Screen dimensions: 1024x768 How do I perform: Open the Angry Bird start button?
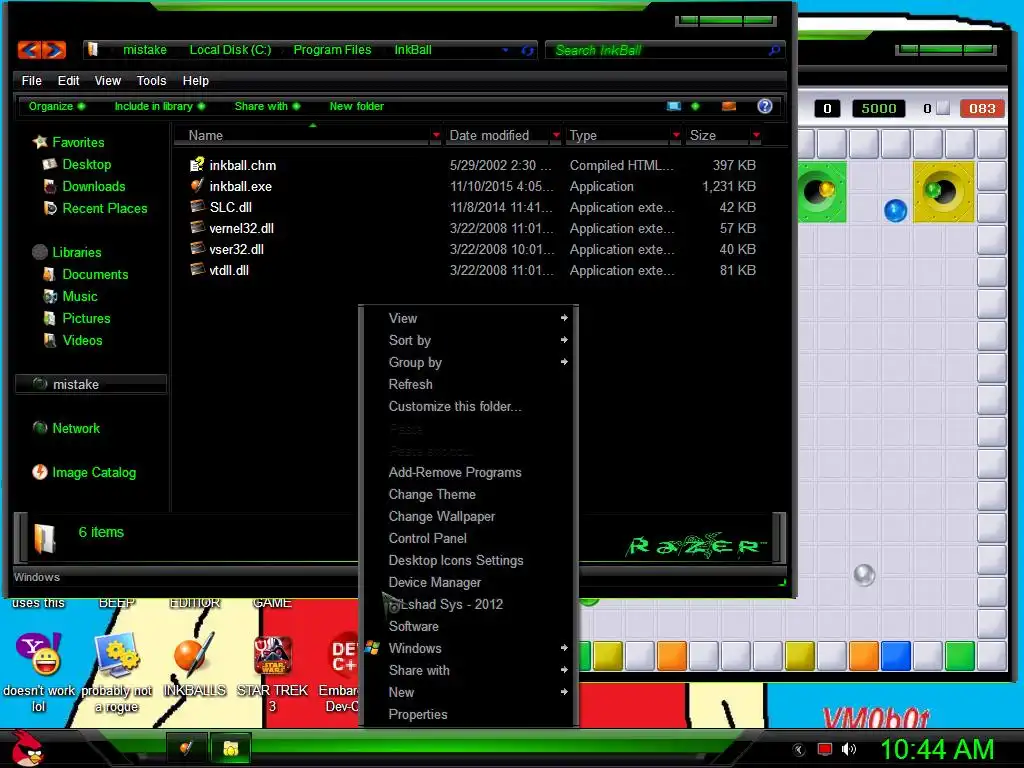click(27, 748)
